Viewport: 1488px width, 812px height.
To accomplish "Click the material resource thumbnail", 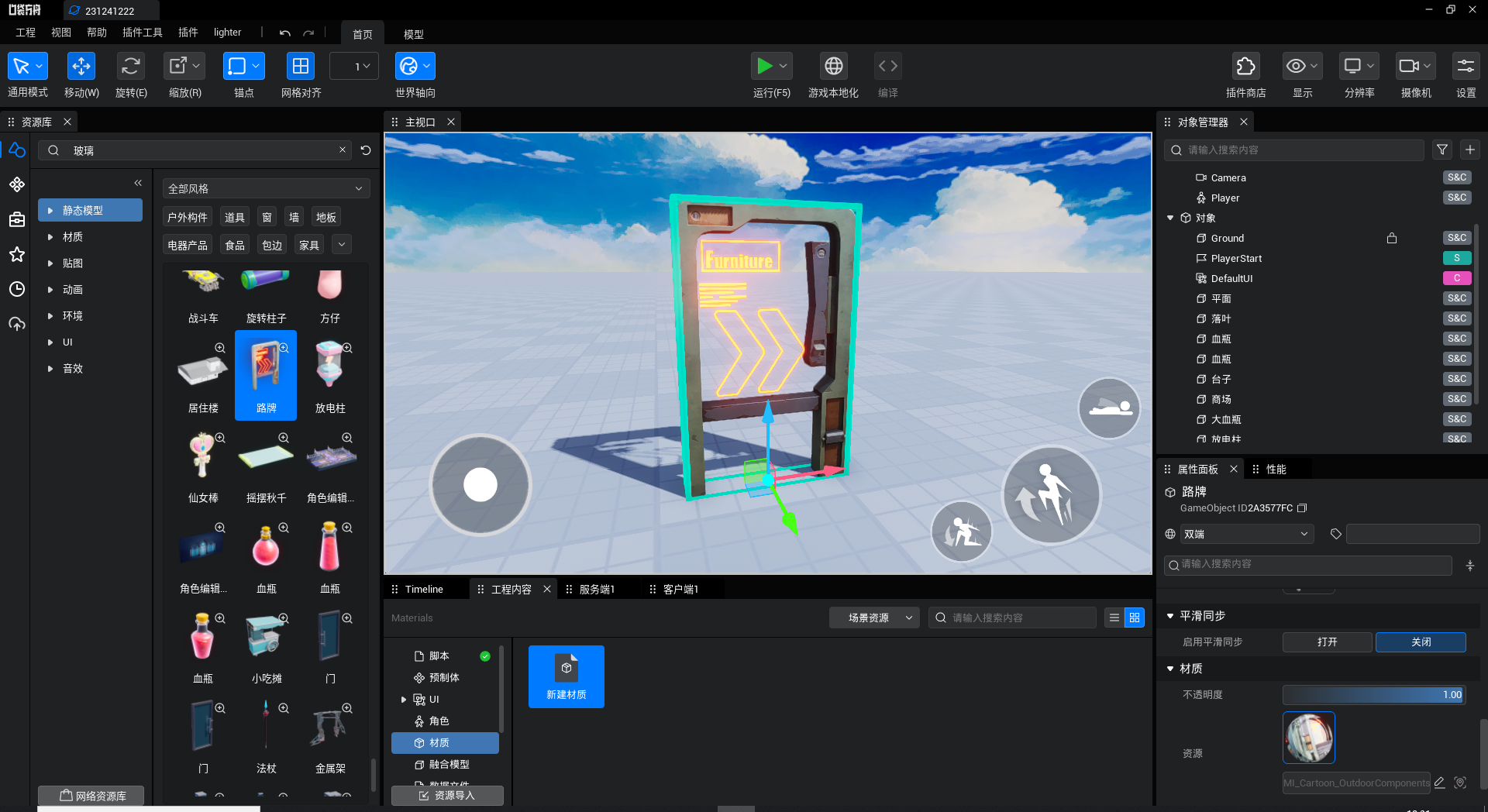I will coord(1309,738).
